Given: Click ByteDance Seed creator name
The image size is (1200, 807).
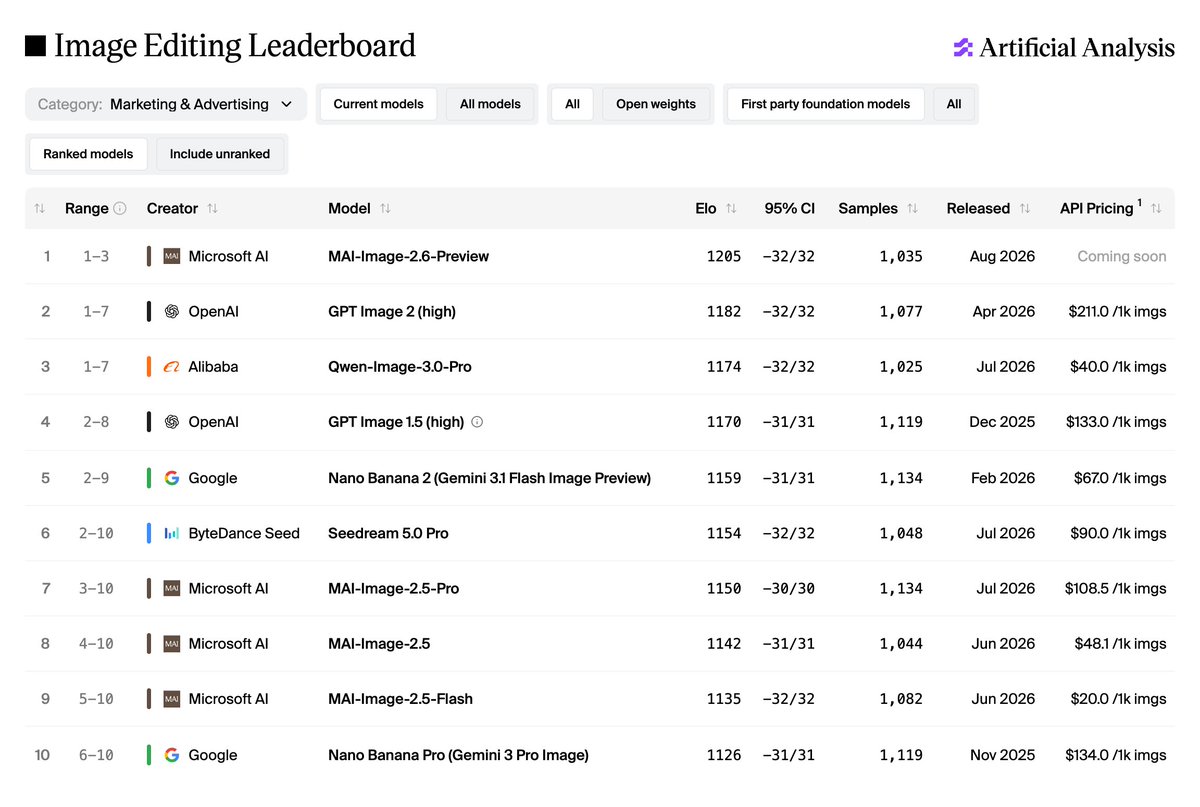Looking at the screenshot, I should (x=244, y=533).
